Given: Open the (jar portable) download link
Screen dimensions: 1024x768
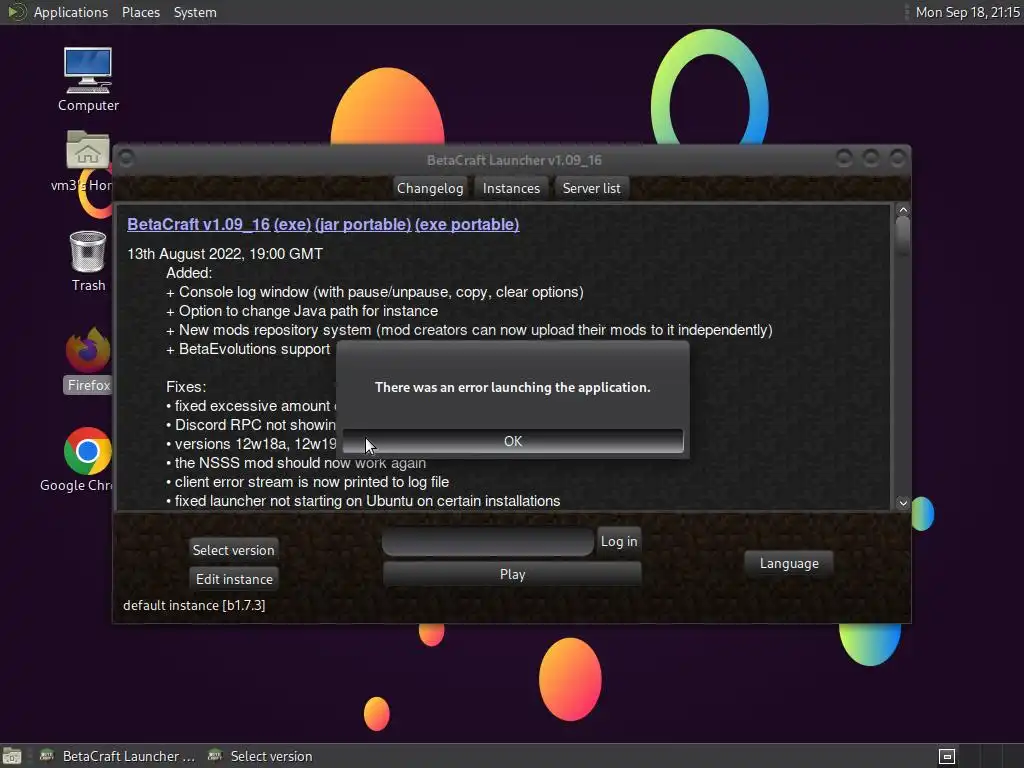Looking at the screenshot, I should (x=363, y=225).
